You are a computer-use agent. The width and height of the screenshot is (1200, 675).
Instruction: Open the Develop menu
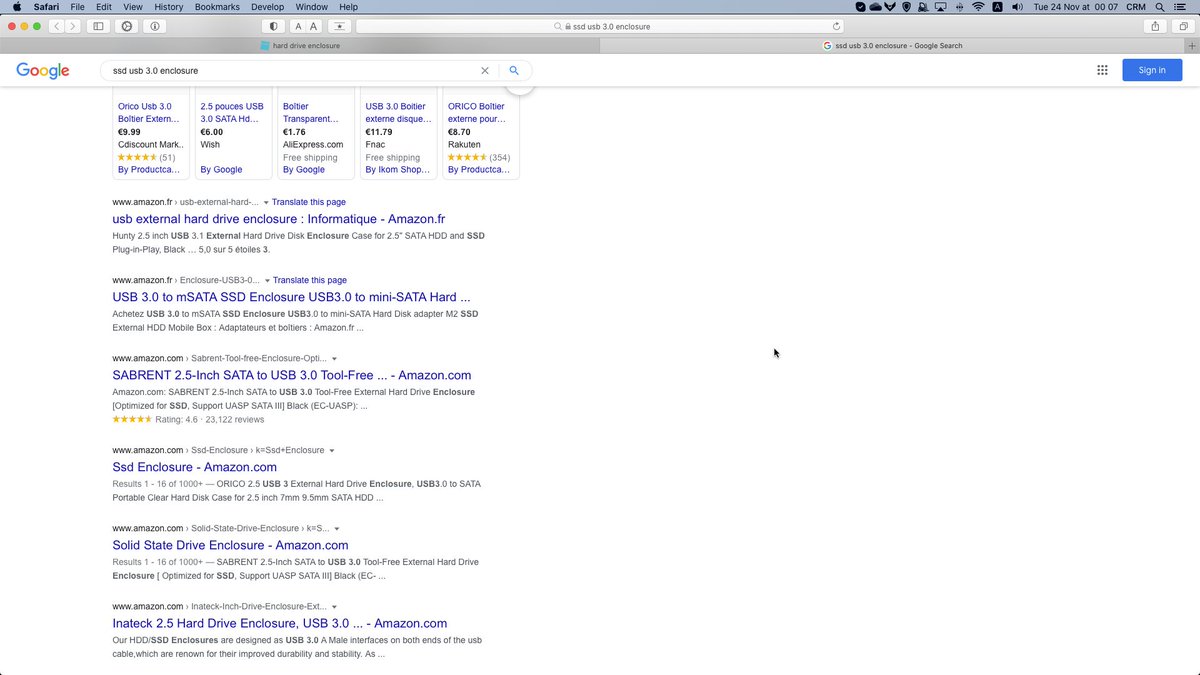(x=267, y=7)
